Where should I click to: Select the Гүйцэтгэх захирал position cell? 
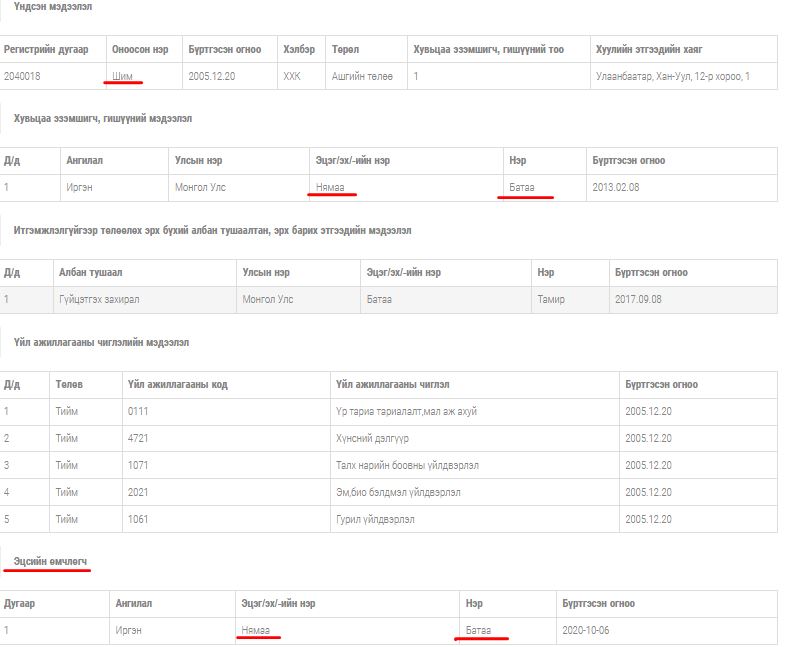pyautogui.click(x=101, y=299)
